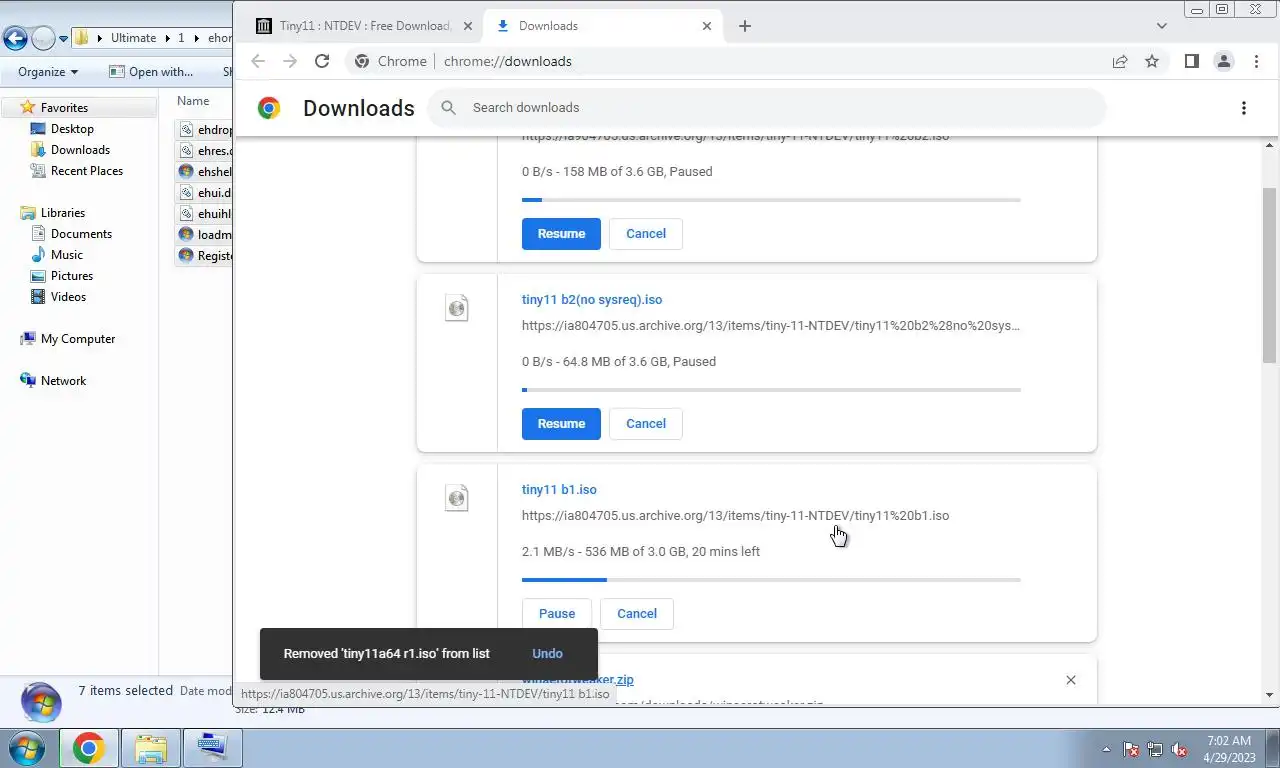
Task: Click Undo in the removed notification
Action: (547, 654)
